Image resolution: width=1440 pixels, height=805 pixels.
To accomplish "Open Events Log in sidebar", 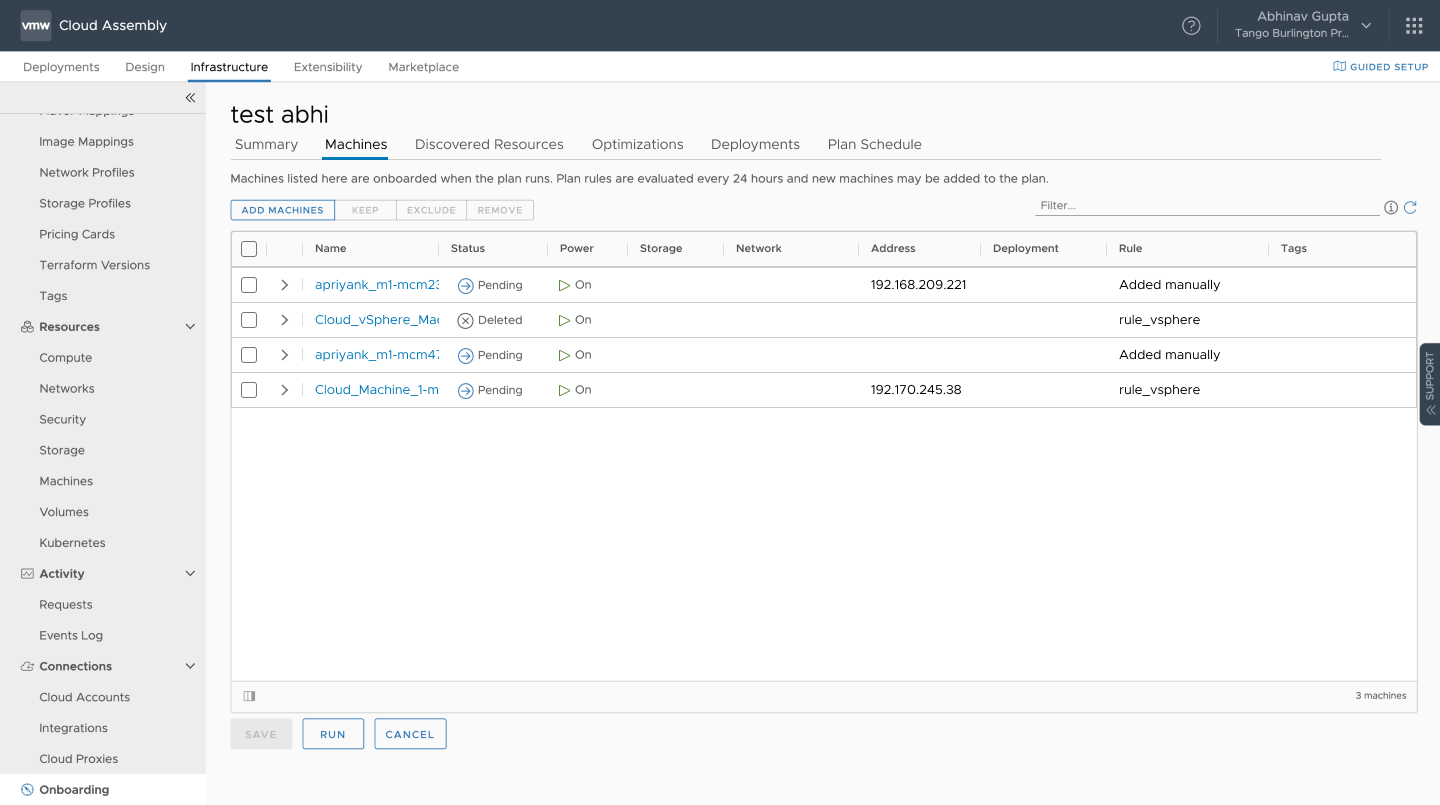I will click(71, 636).
